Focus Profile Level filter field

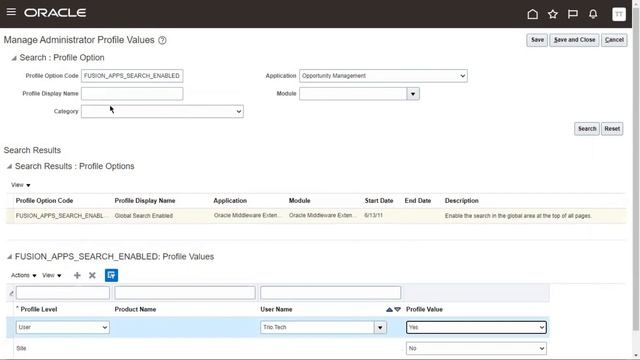63,293
